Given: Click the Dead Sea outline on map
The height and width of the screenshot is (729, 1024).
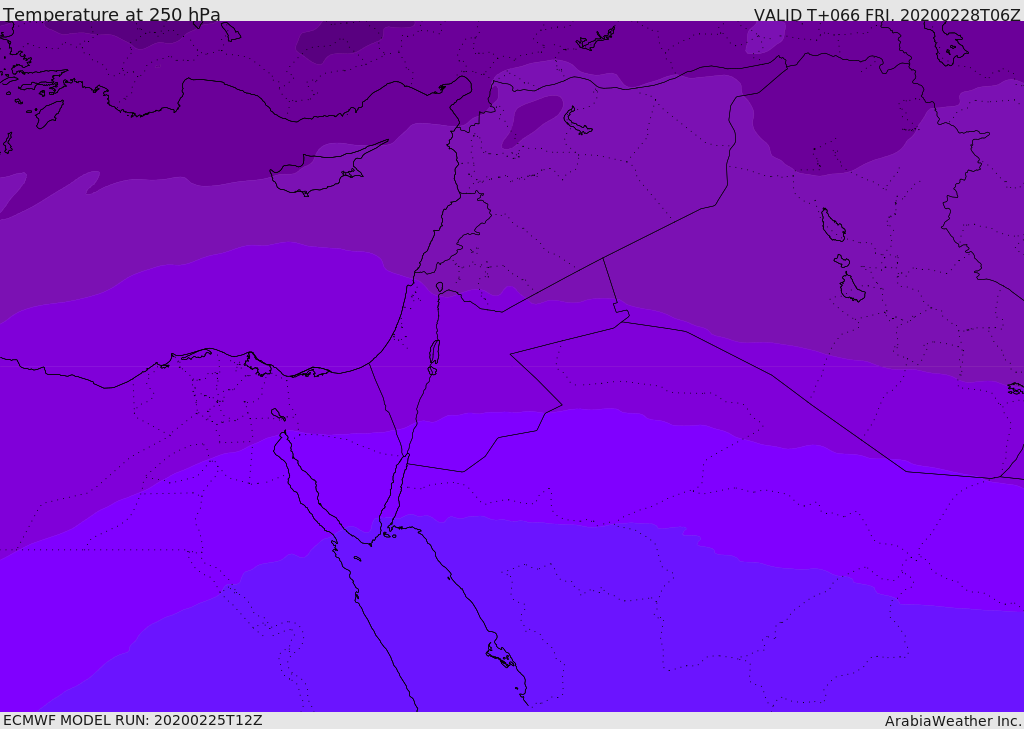Looking at the screenshot, I should click(434, 353).
